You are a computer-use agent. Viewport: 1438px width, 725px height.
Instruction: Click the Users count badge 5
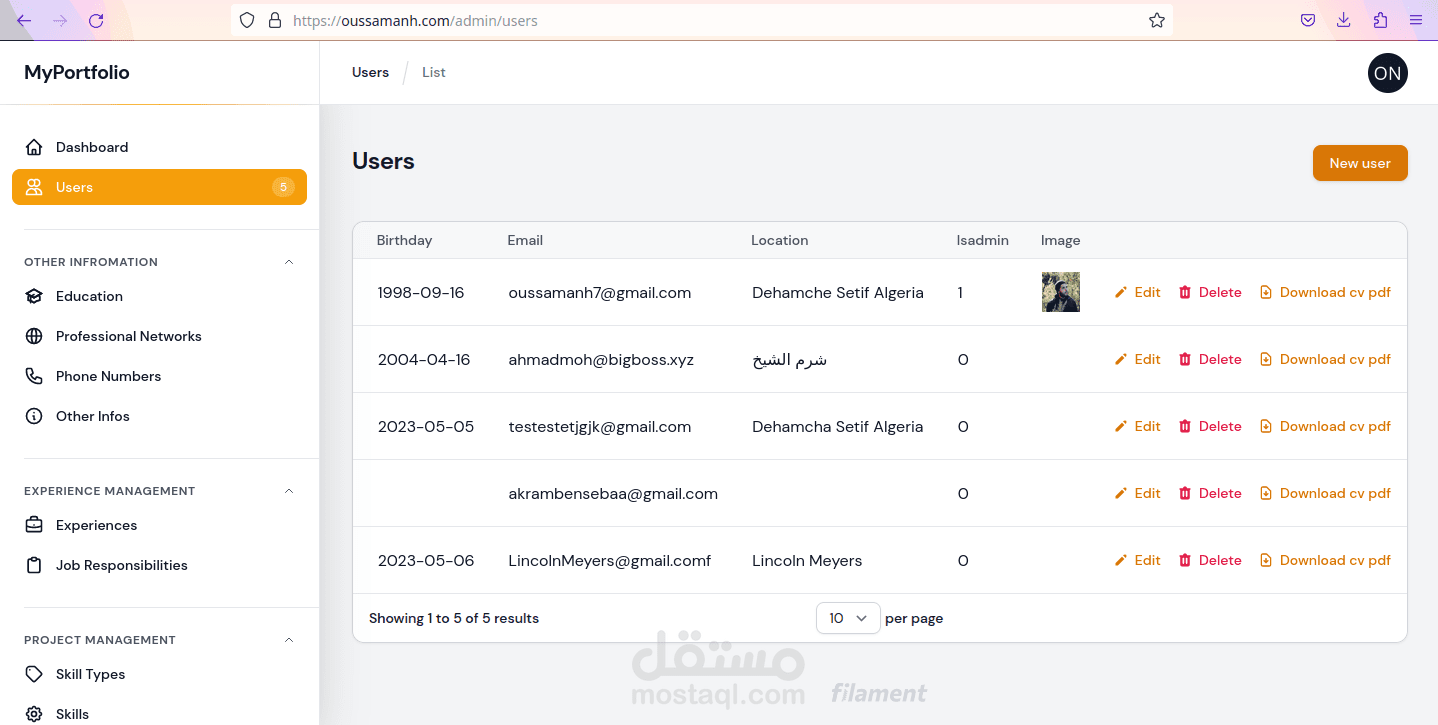283,187
